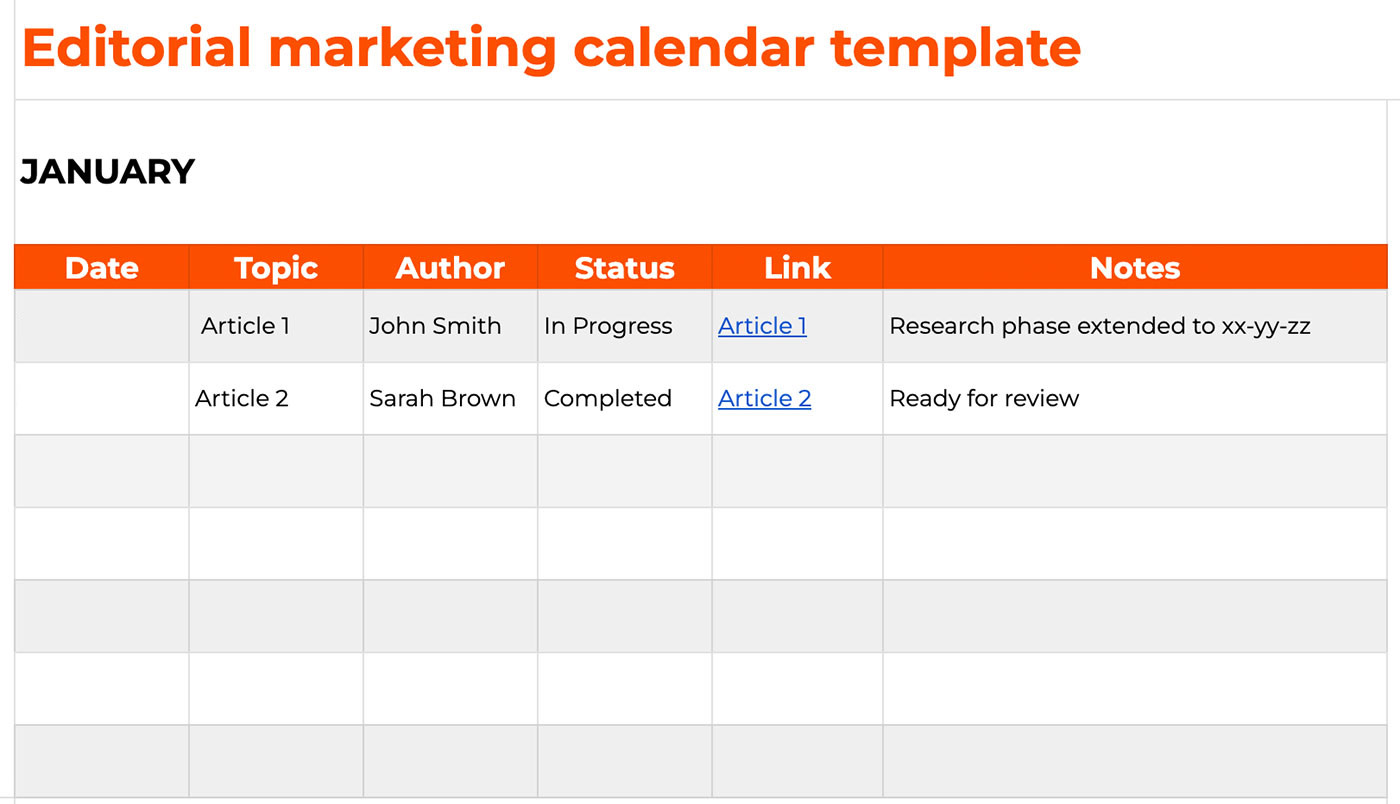Image resolution: width=1400 pixels, height=804 pixels.
Task: Click the Author column header
Action: tap(450, 268)
